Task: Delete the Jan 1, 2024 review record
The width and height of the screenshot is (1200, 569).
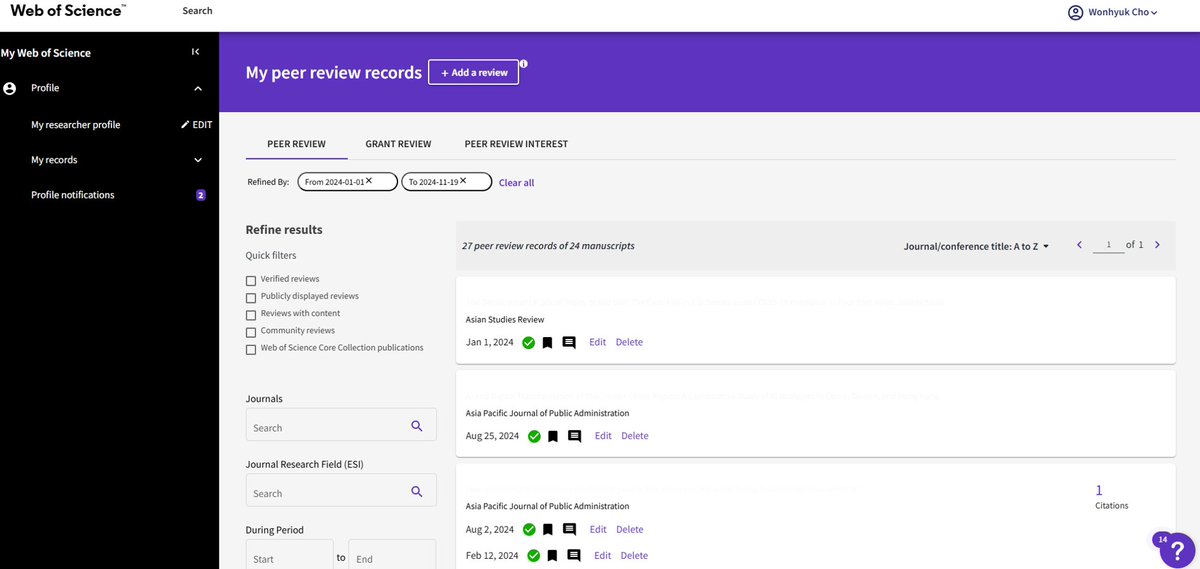Action: 629,342
